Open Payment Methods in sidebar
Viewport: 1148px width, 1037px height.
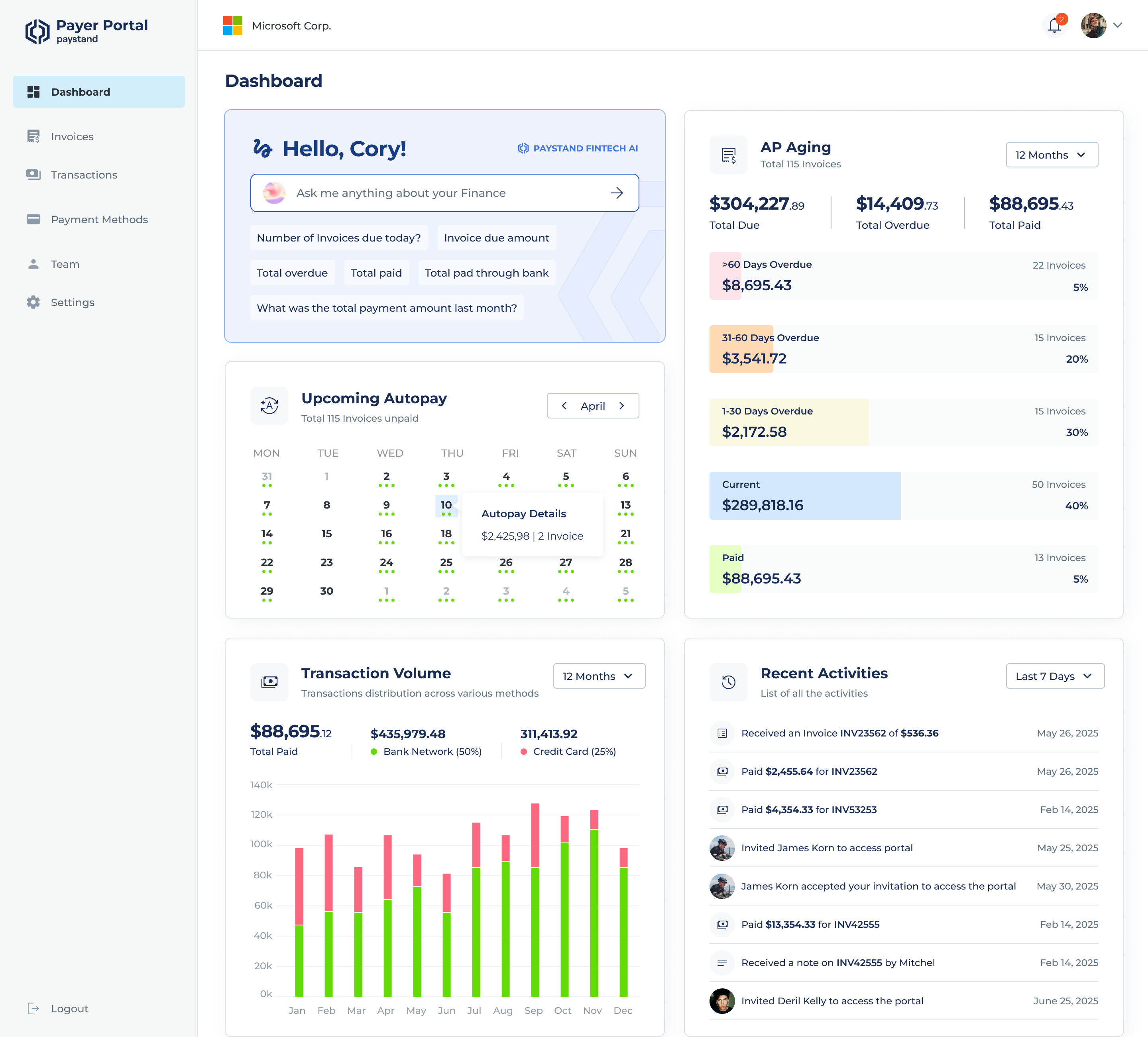(x=87, y=219)
